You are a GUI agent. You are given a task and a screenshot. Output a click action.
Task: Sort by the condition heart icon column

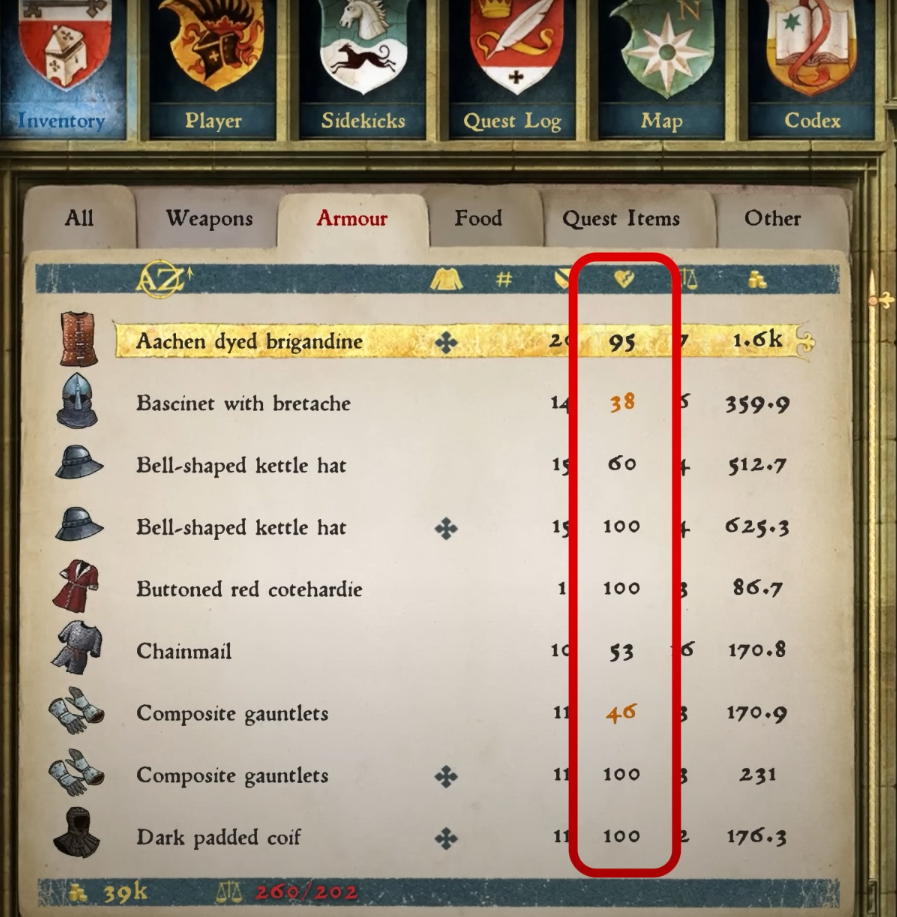pyautogui.click(x=624, y=279)
